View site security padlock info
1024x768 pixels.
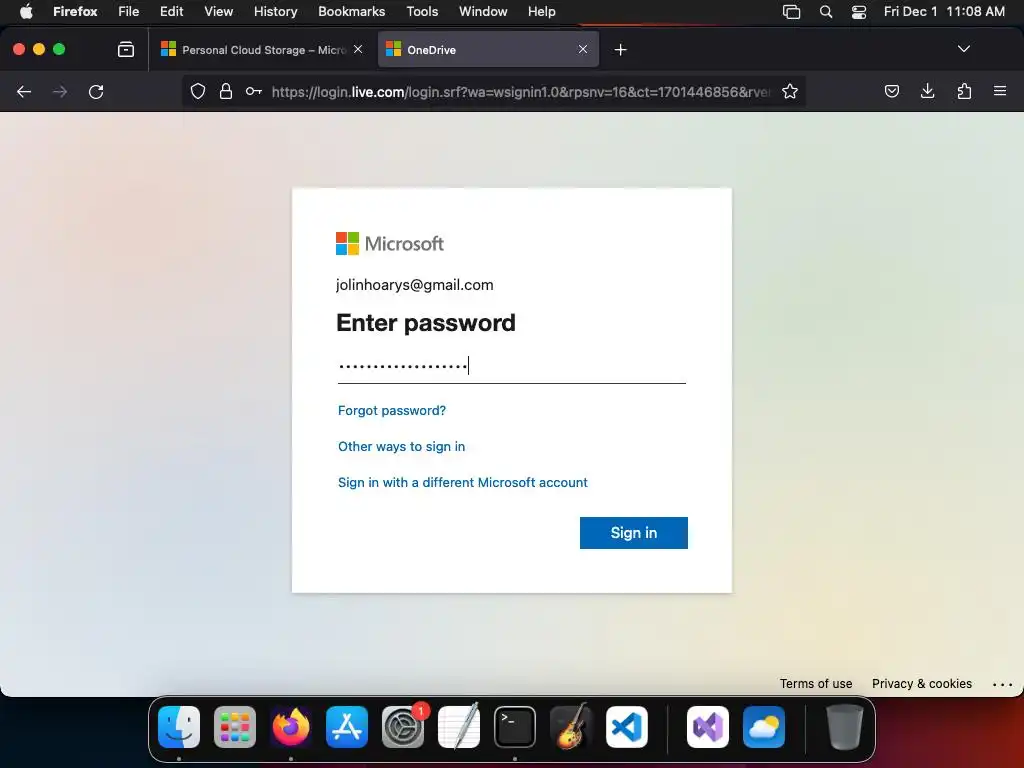pyautogui.click(x=226, y=91)
